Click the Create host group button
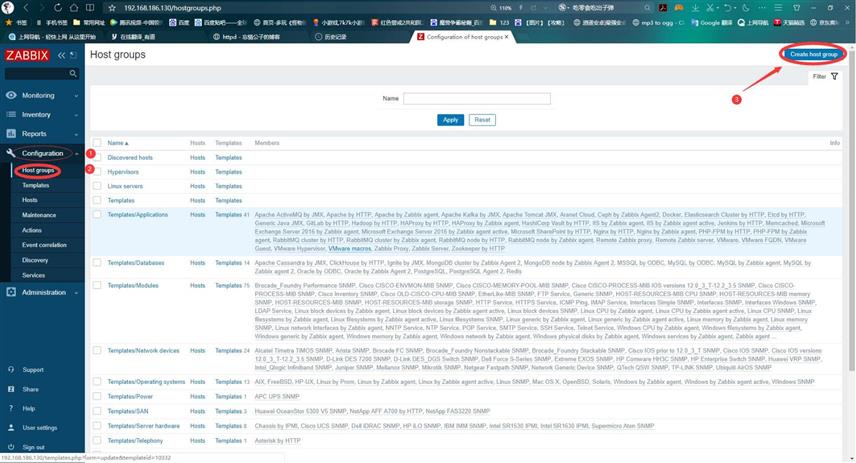 813,54
